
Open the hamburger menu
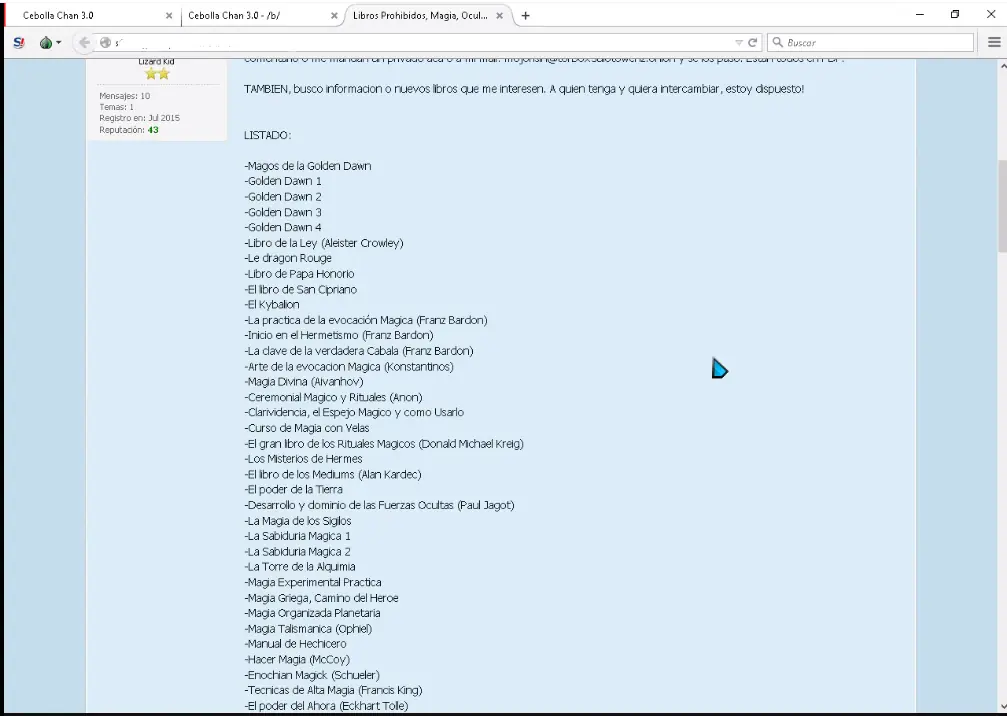click(994, 42)
